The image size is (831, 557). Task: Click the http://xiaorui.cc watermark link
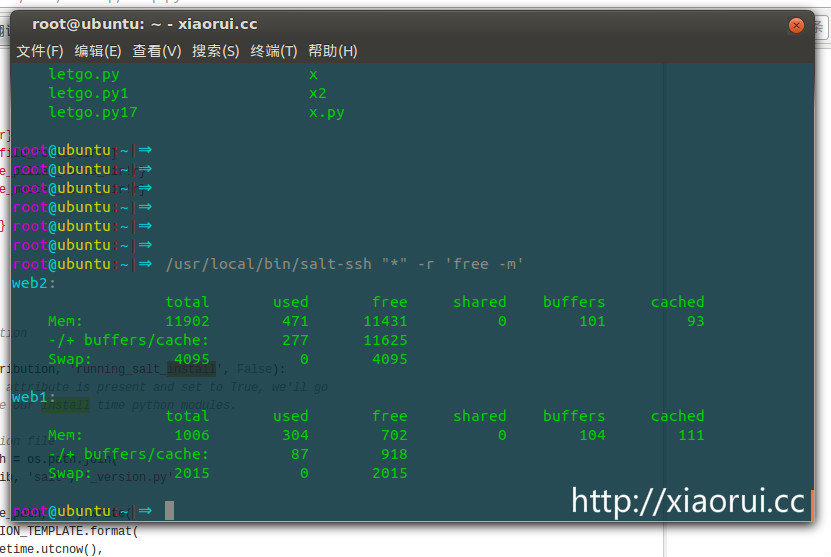pos(688,500)
